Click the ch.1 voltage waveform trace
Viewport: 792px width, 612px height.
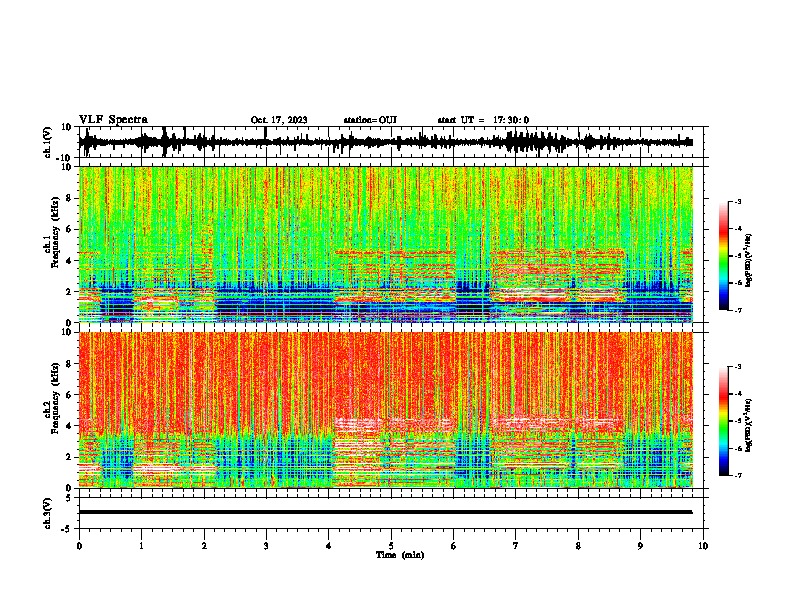click(385, 142)
